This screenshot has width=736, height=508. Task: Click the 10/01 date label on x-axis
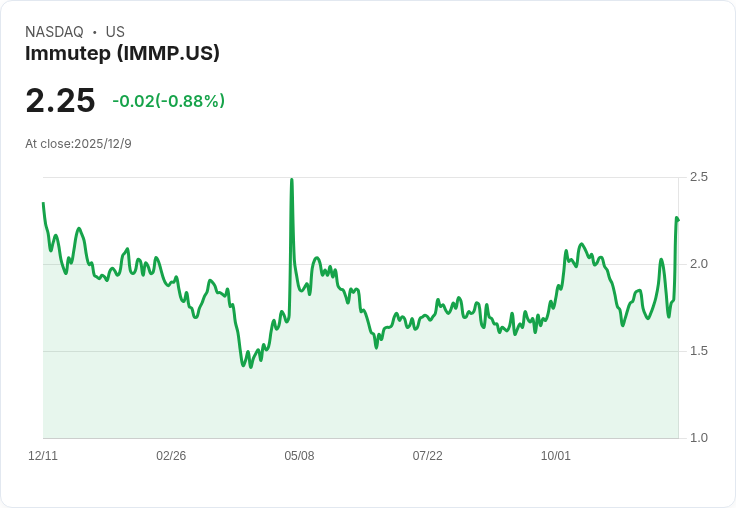coord(556,456)
